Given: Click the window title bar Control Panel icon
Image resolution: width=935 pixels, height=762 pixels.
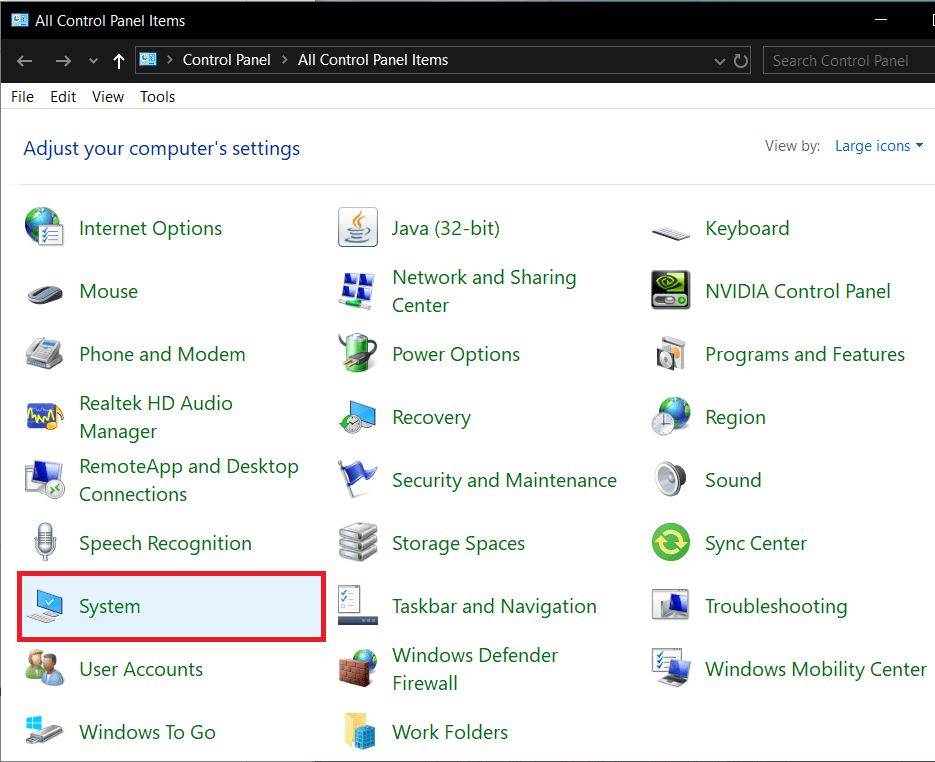Looking at the screenshot, I should pos(20,20).
